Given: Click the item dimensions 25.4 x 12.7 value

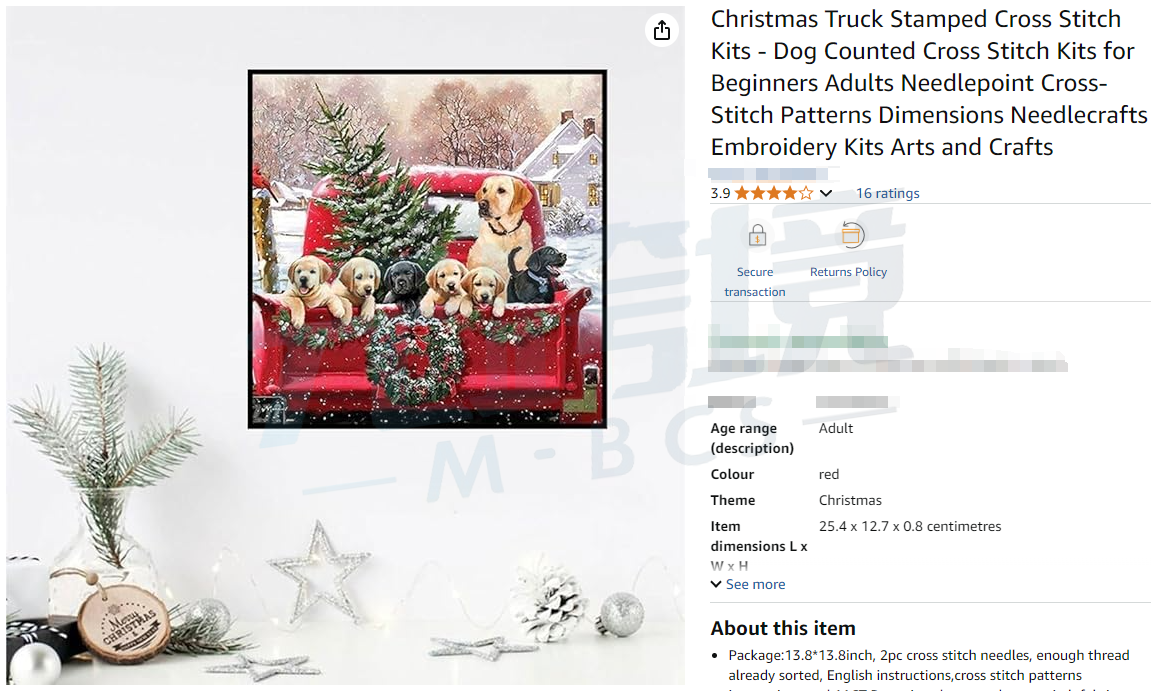Looking at the screenshot, I should (x=910, y=526).
